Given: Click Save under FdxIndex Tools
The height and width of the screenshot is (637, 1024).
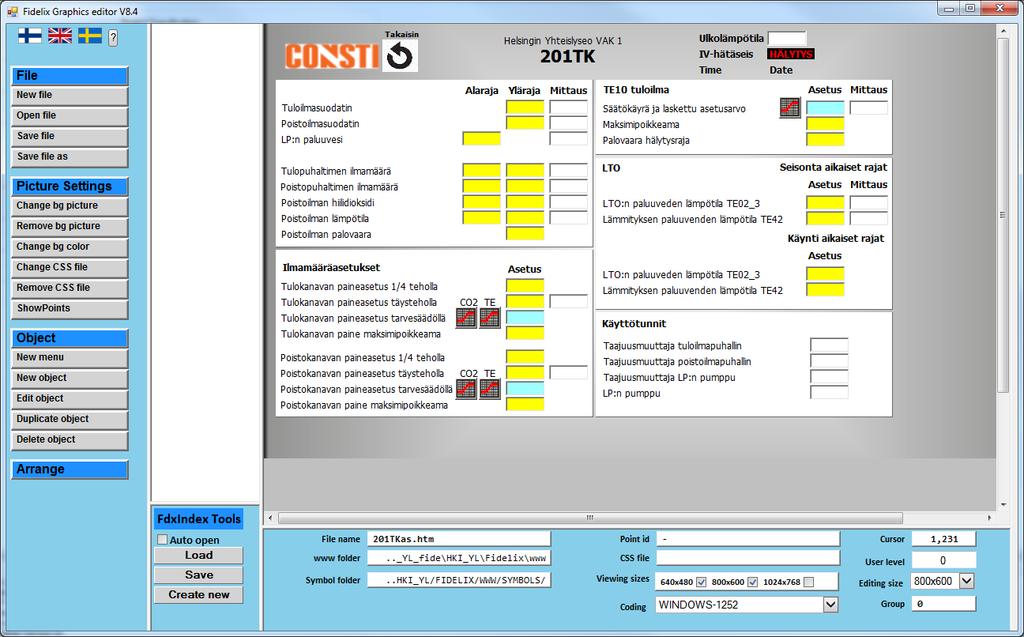Looking at the screenshot, I should 199,575.
